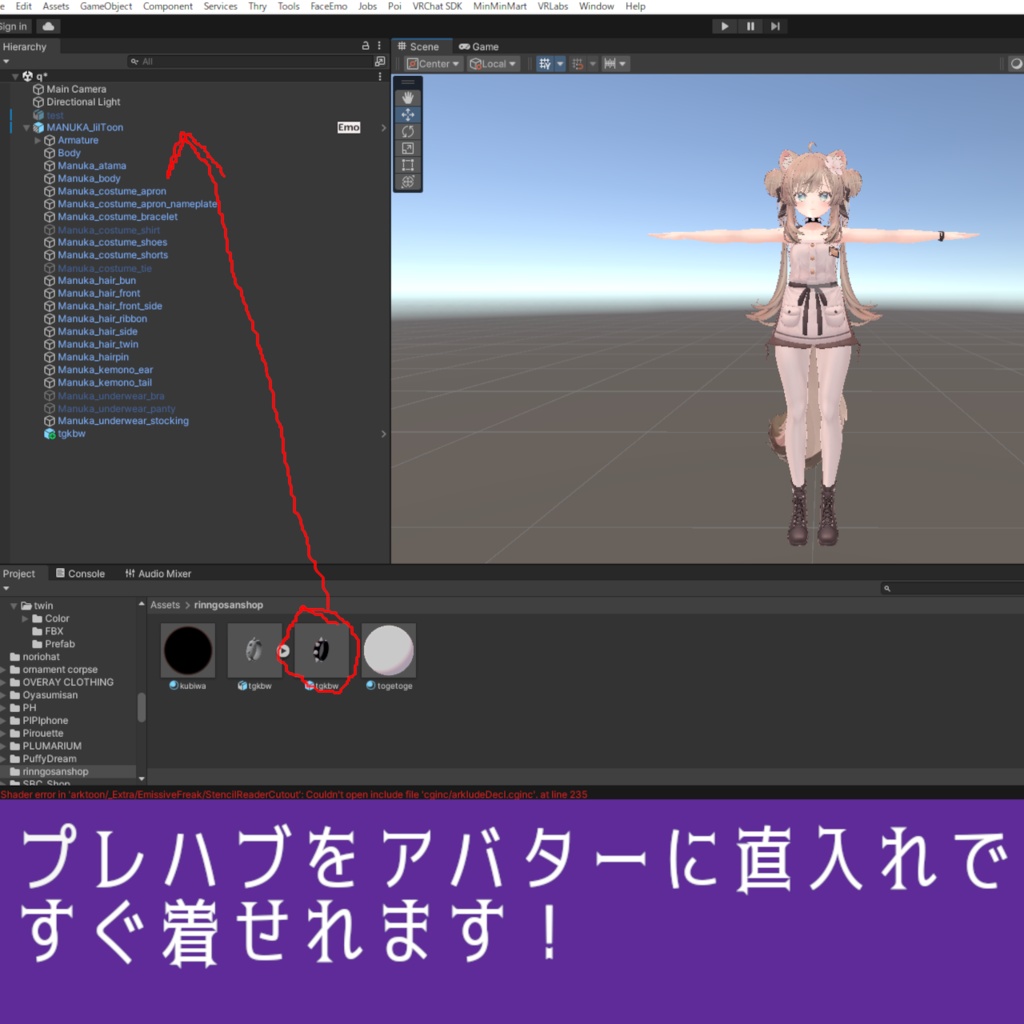Open the GameObject menu
Image resolution: width=1024 pixels, height=1024 pixels.
106,7
